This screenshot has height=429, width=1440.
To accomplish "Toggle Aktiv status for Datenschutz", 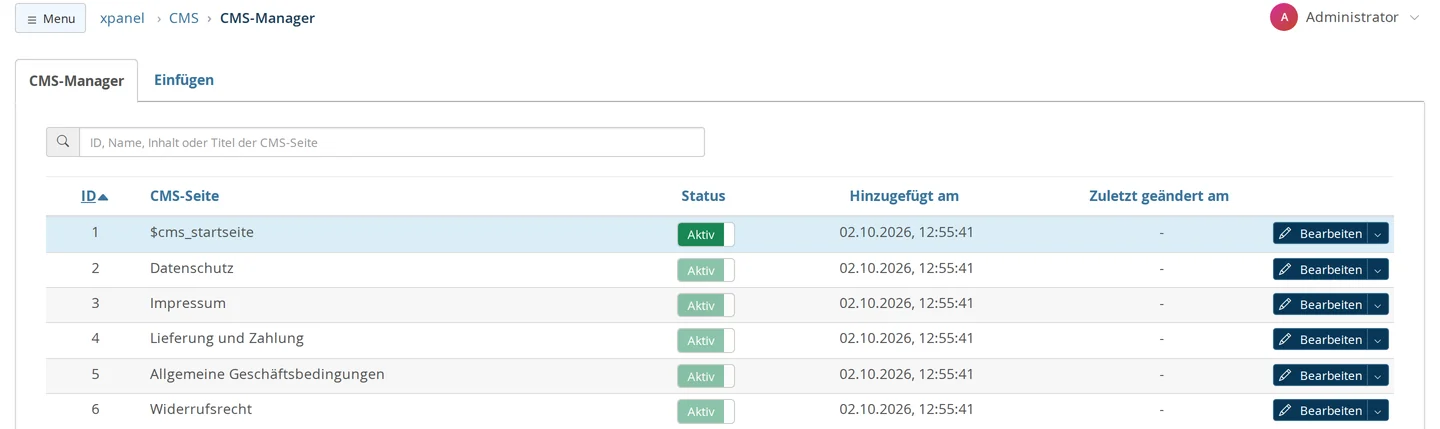I will (x=706, y=270).
